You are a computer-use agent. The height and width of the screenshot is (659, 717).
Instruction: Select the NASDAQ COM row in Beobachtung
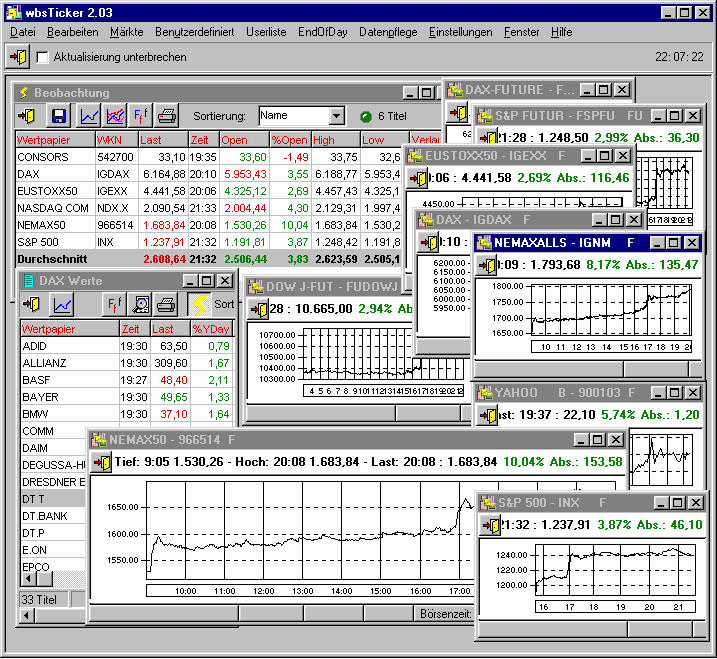click(53, 207)
